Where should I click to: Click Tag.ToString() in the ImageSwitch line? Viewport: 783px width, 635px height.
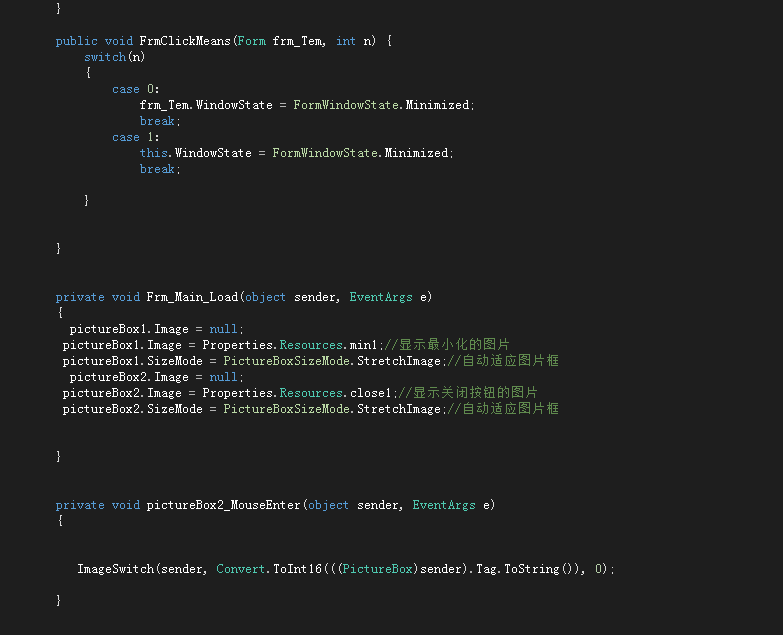click(x=526, y=569)
